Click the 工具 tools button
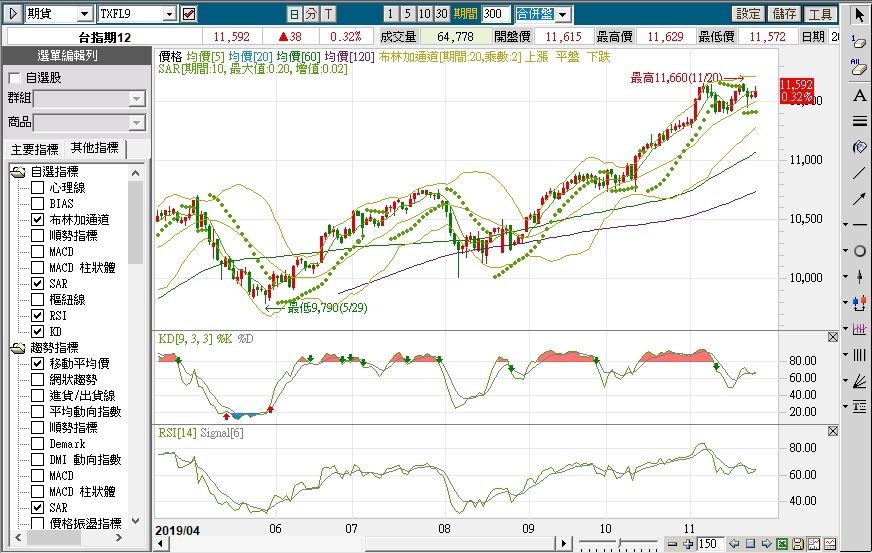The width and height of the screenshot is (872, 553). pyautogui.click(x=820, y=14)
